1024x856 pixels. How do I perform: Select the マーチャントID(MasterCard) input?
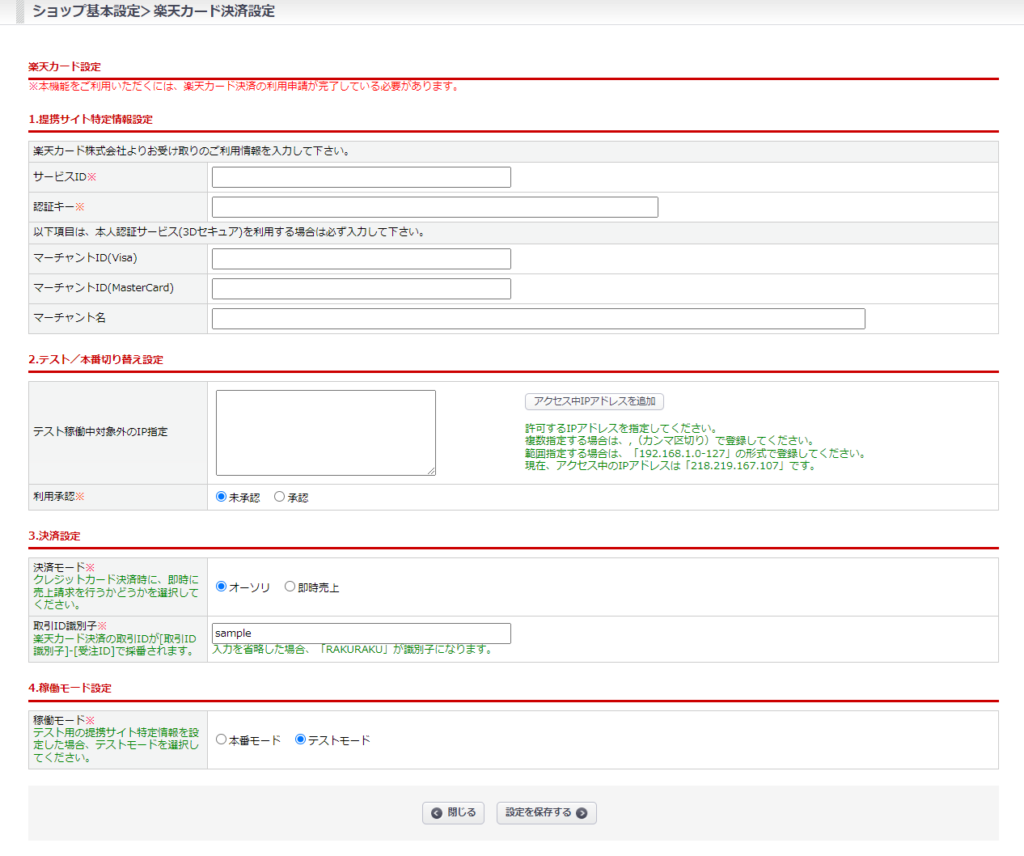click(361, 289)
